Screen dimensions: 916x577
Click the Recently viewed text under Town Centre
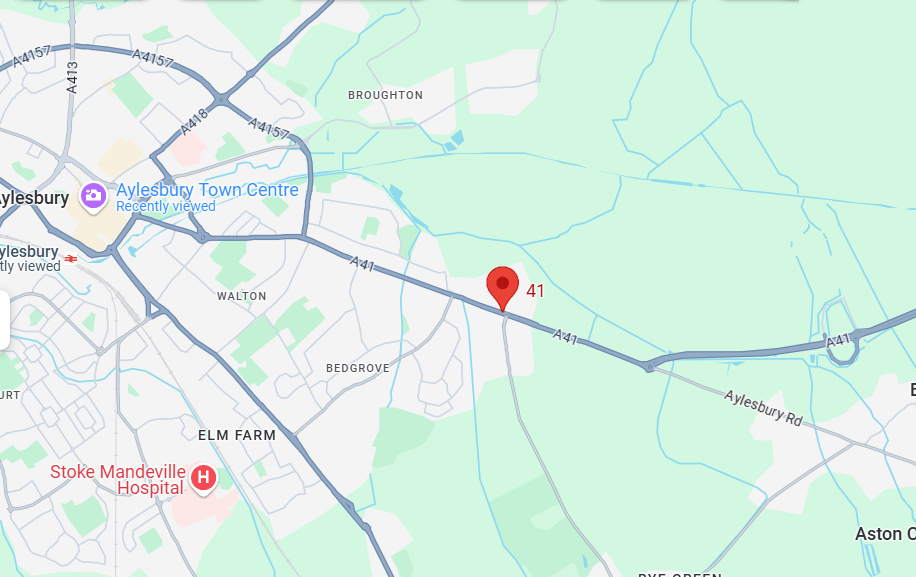tap(166, 206)
